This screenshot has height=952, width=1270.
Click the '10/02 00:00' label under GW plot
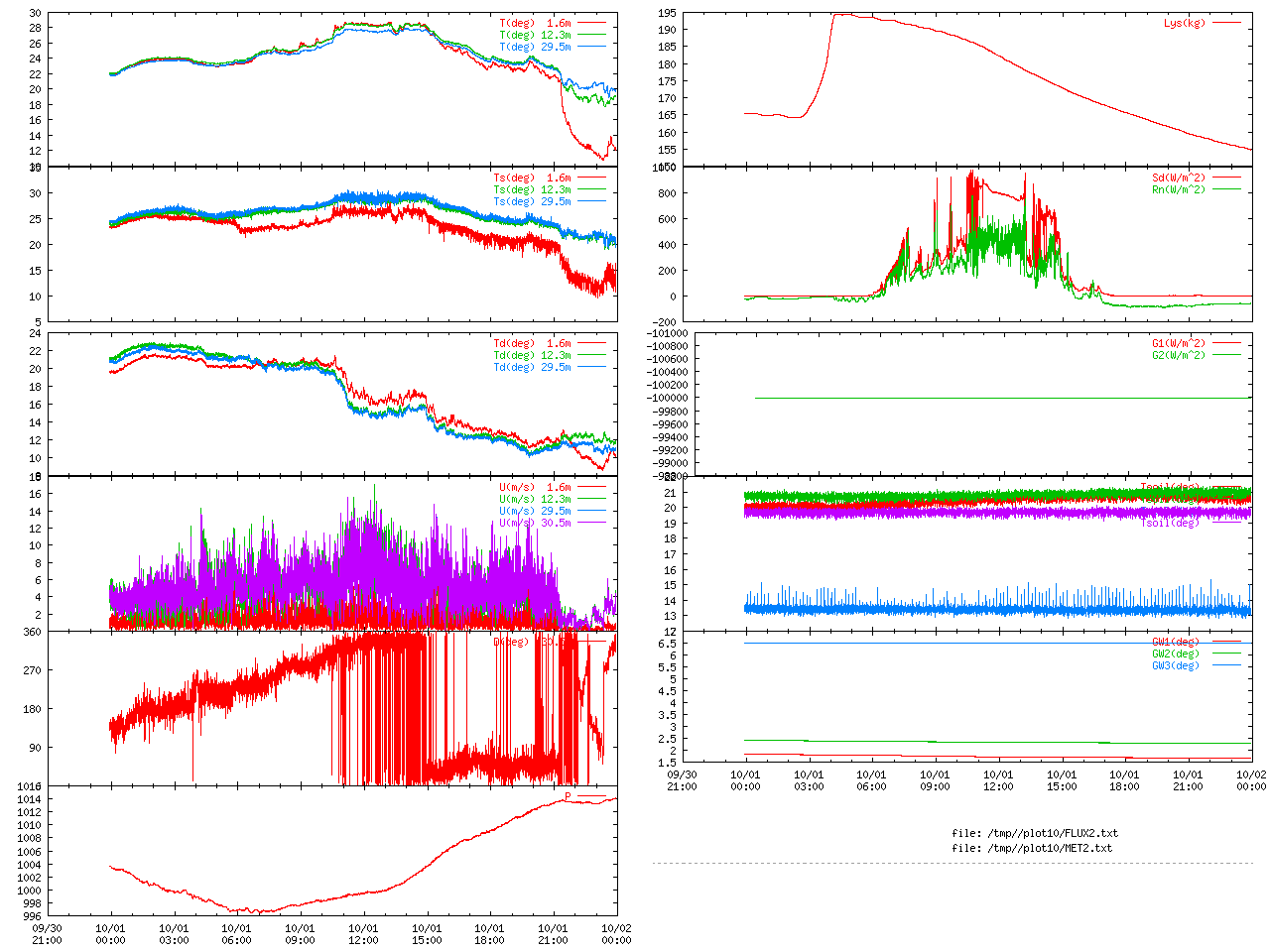click(1251, 780)
